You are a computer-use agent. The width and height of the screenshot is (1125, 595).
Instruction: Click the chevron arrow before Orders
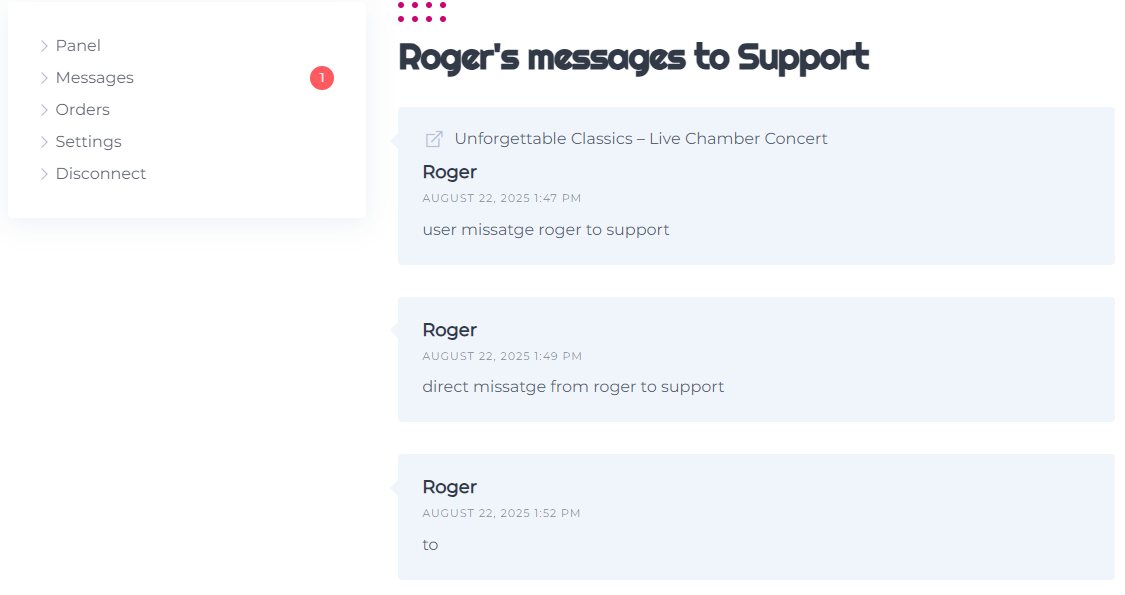click(44, 110)
